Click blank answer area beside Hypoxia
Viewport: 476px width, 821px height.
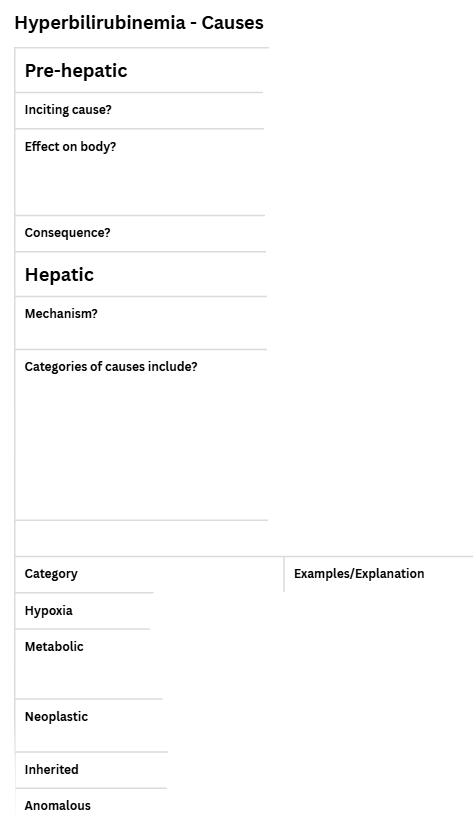[x=313, y=611]
